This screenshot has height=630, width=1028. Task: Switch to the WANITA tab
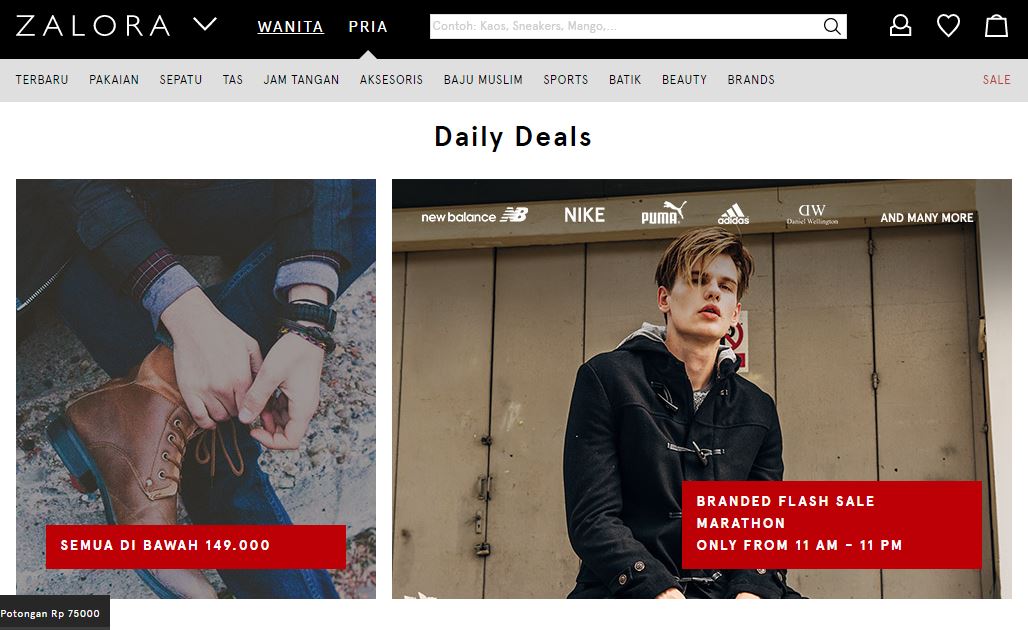click(290, 27)
